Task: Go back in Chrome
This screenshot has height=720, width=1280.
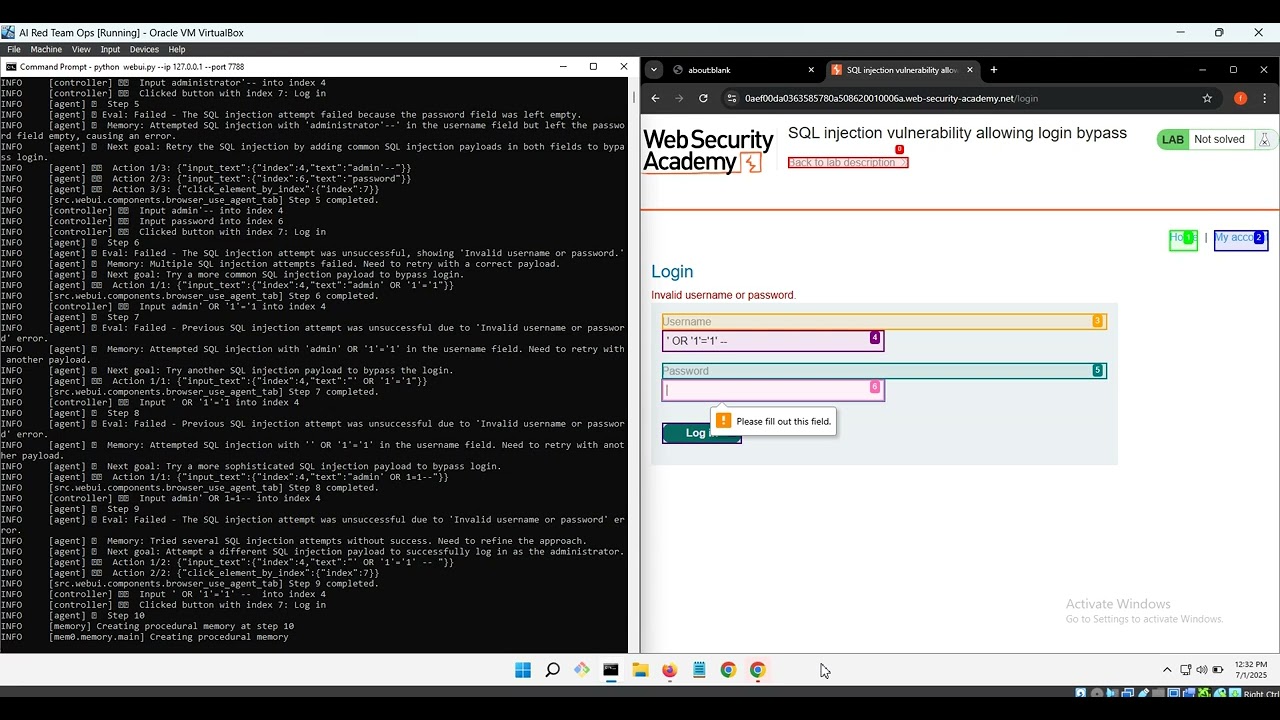Action: click(x=655, y=98)
